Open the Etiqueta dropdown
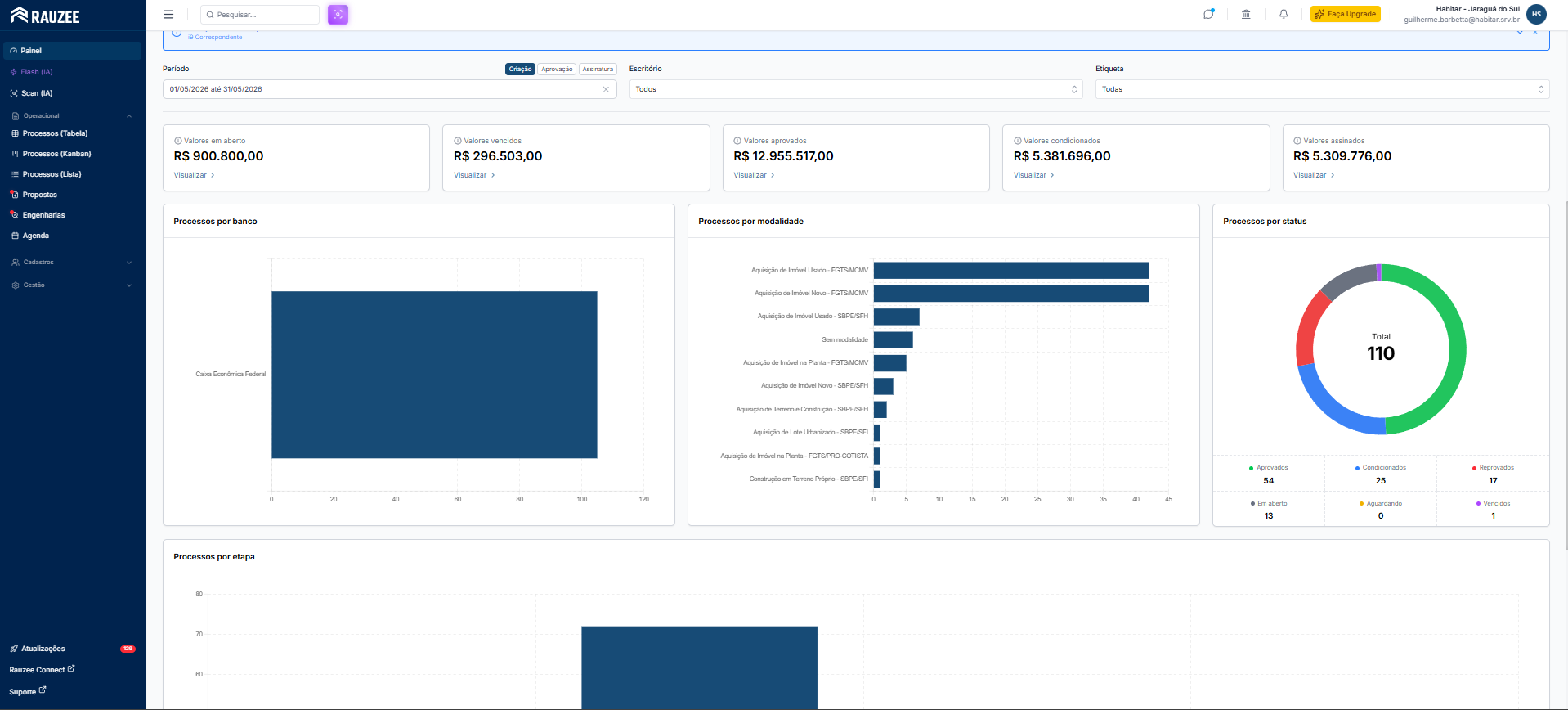This screenshot has height=710, width=1568. (x=1322, y=89)
